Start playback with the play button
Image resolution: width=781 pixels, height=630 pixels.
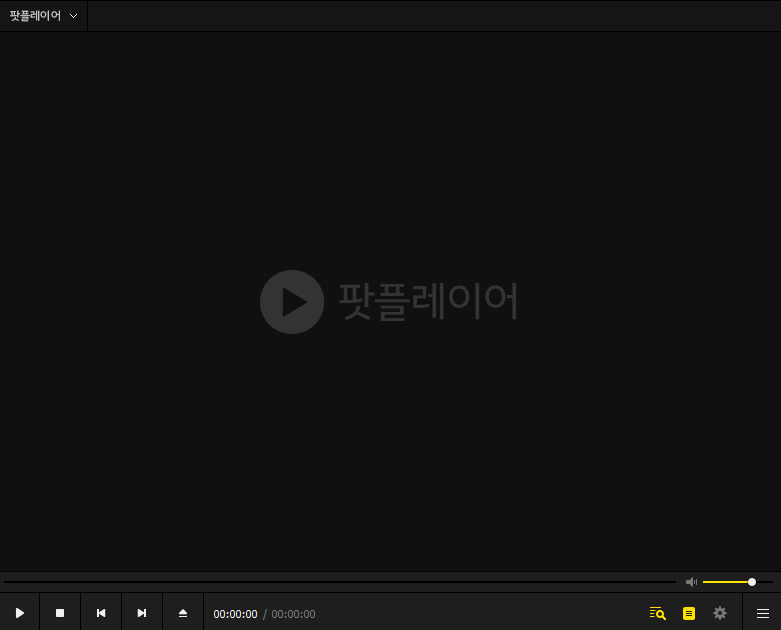(x=19, y=613)
